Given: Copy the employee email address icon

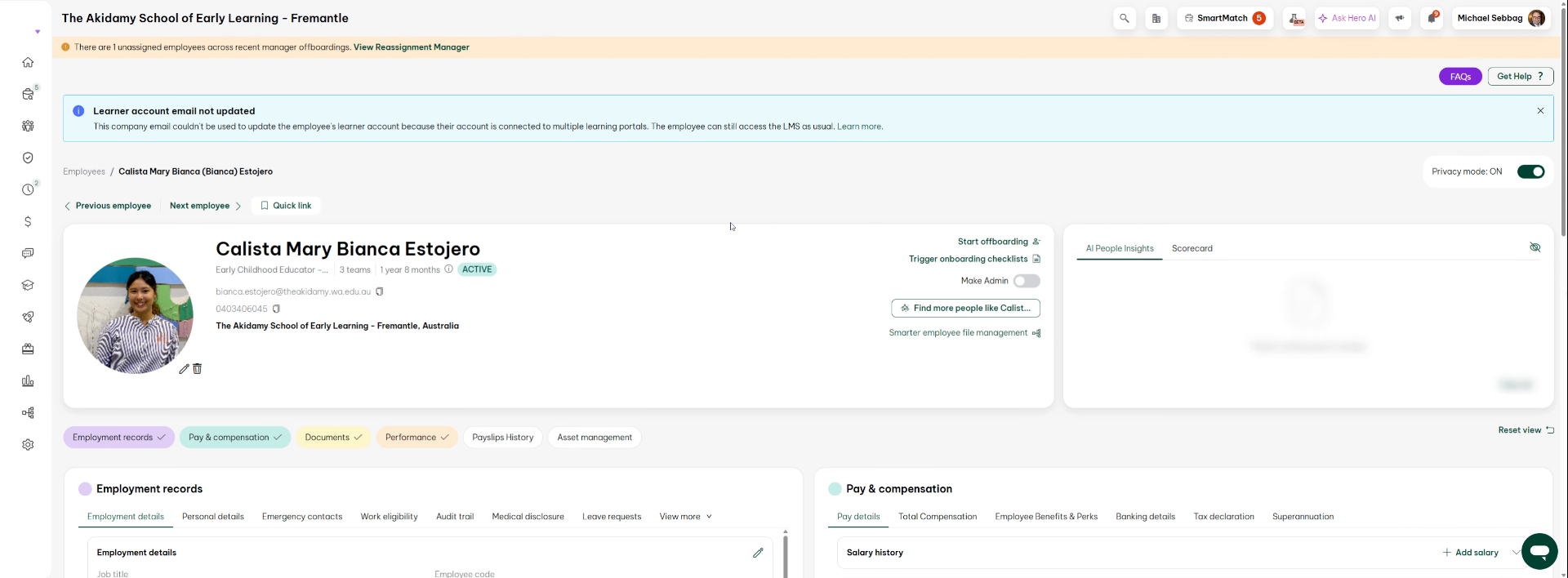Looking at the screenshot, I should pos(379,291).
